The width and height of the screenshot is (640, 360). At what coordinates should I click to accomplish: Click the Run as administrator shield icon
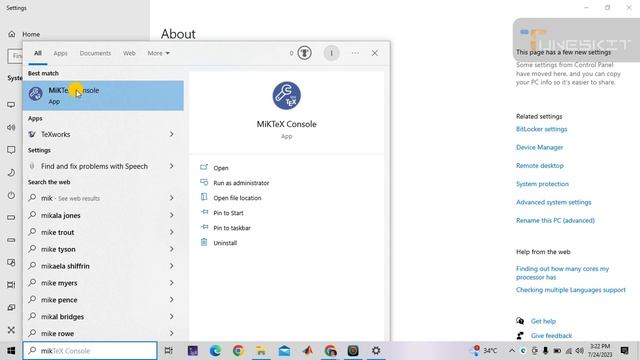[204, 182]
